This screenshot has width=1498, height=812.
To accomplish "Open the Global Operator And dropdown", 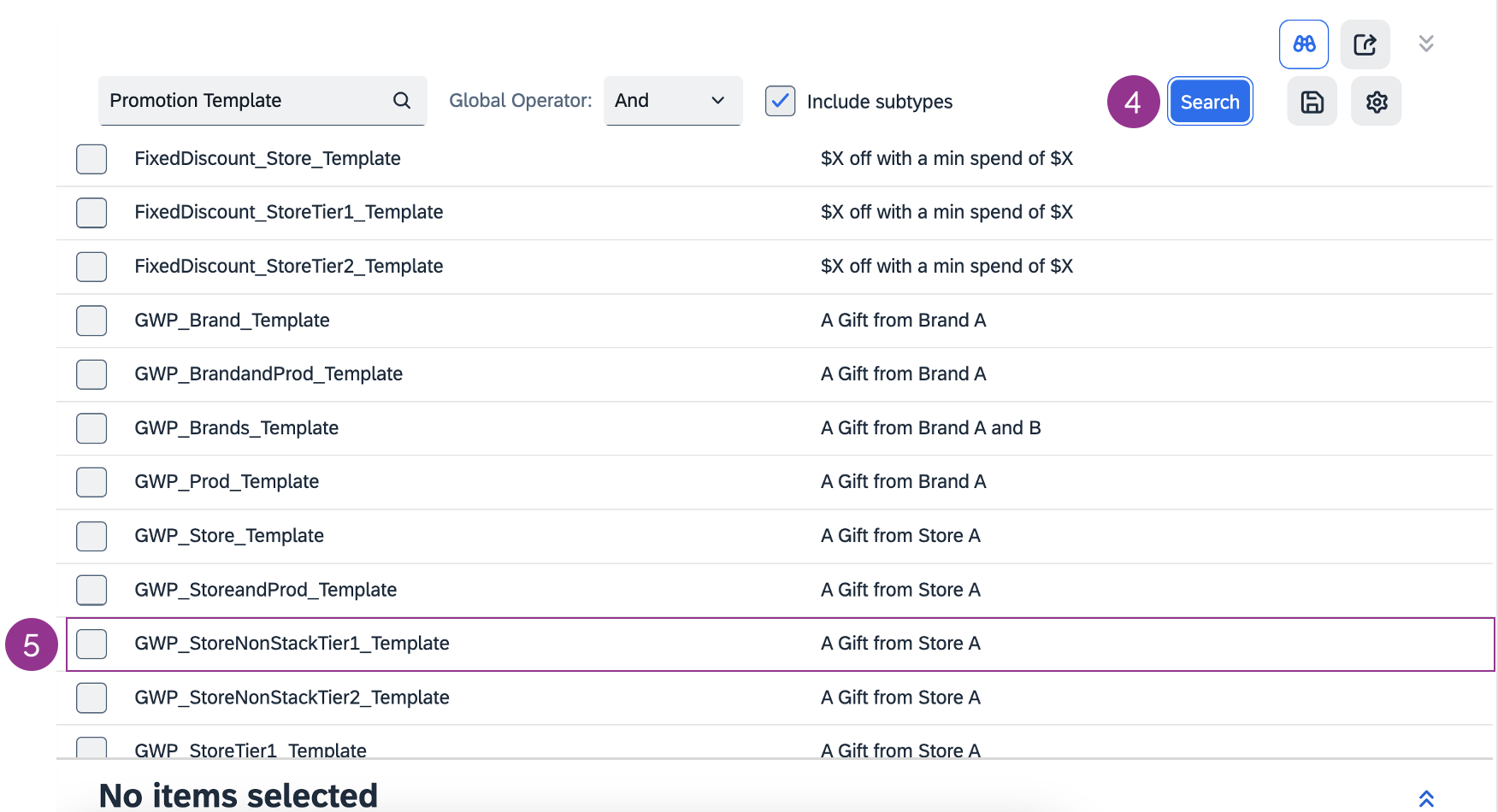I will pos(672,101).
